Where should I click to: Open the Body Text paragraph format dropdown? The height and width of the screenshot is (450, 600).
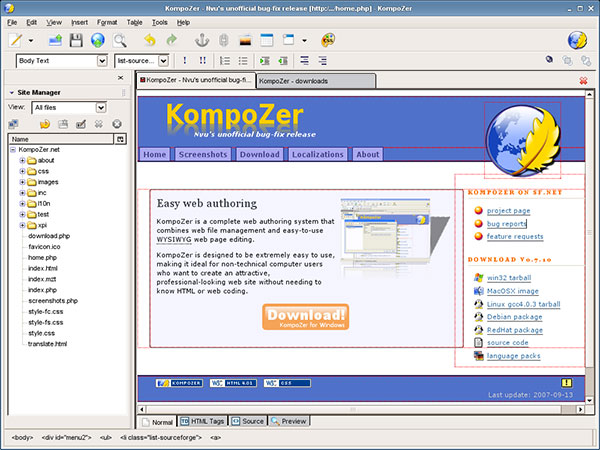pos(62,61)
